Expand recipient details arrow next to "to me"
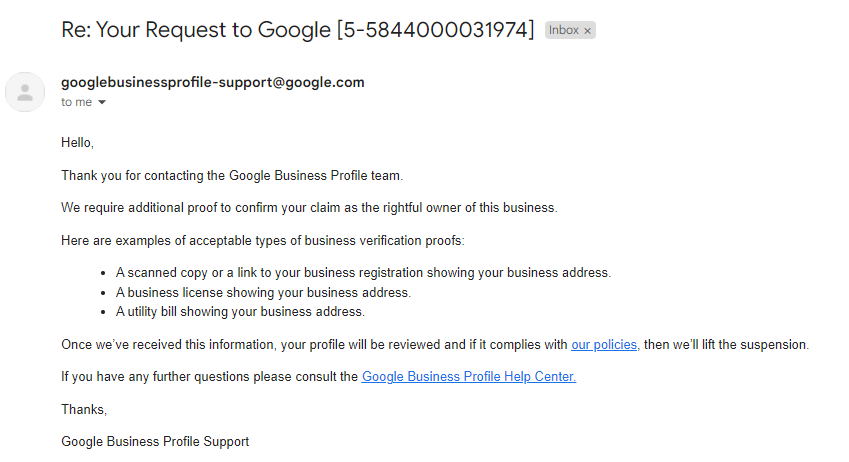The image size is (849, 462). [102, 102]
